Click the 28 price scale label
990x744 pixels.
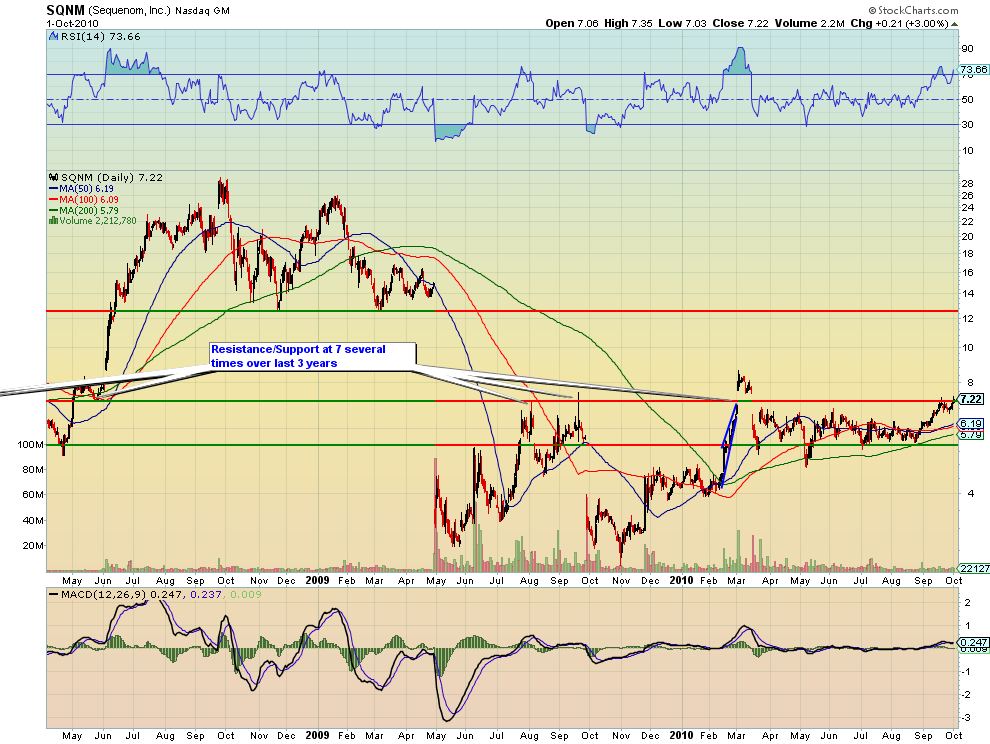[967, 184]
